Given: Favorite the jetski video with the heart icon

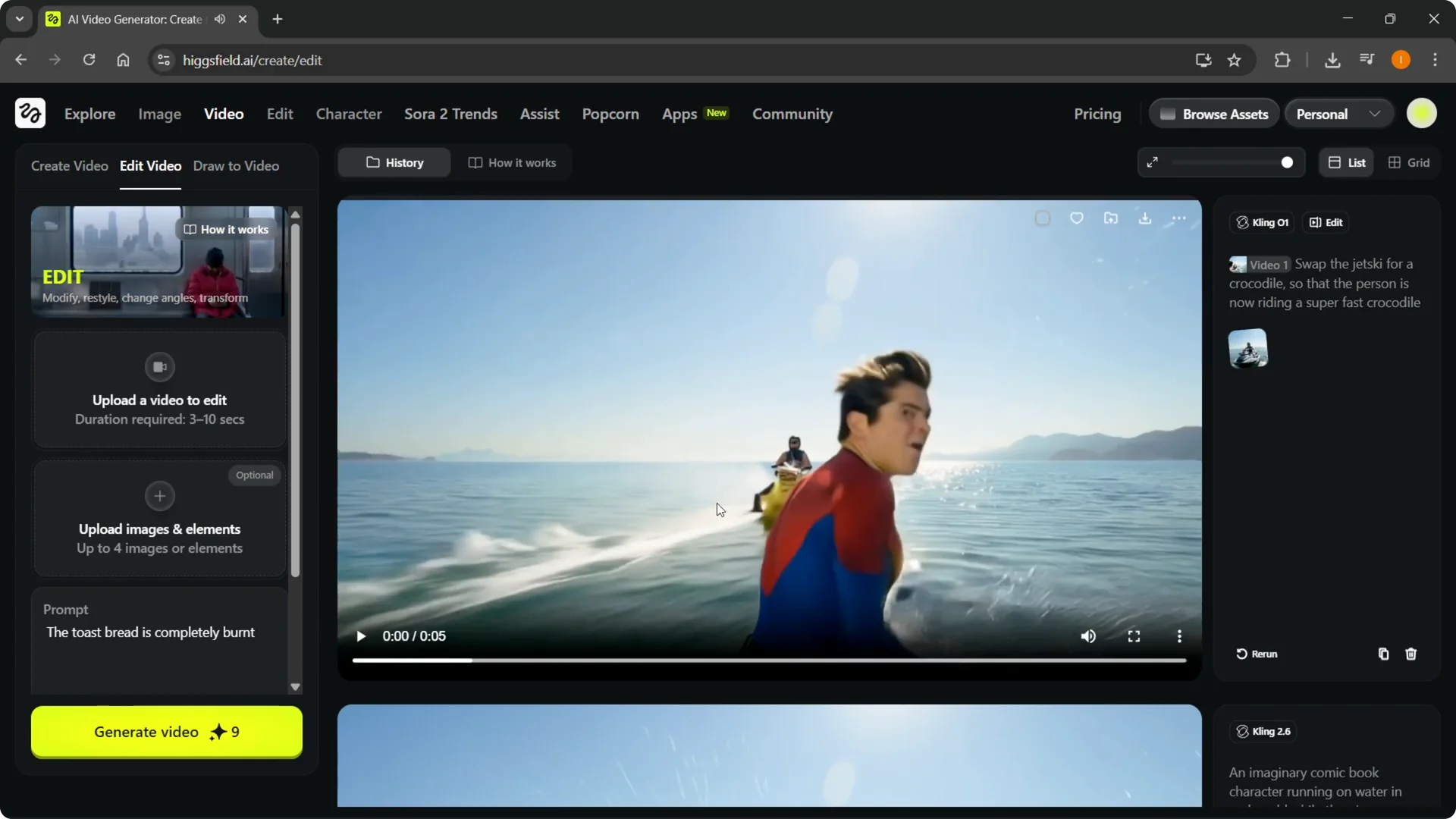Looking at the screenshot, I should [x=1077, y=218].
